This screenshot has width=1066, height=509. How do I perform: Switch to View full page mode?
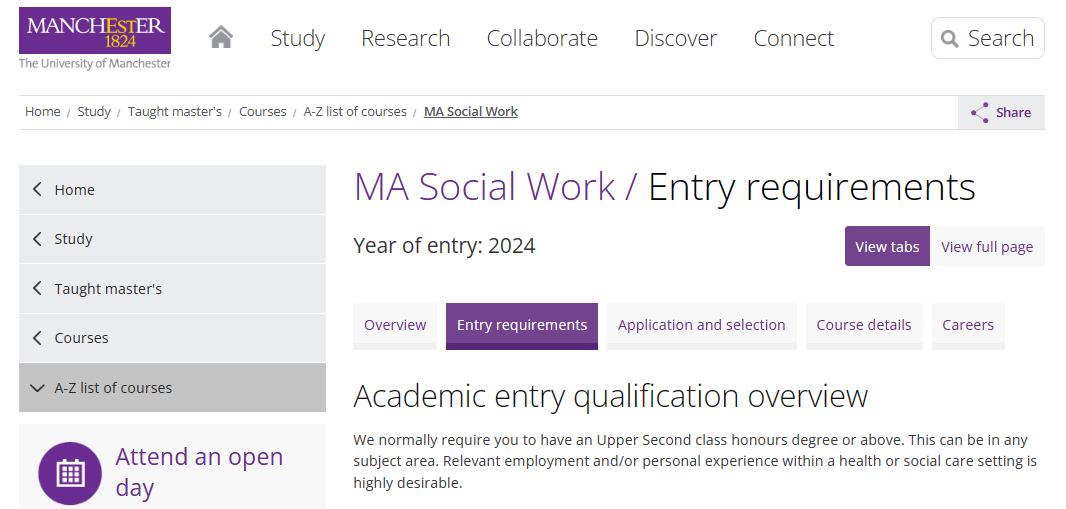[987, 247]
